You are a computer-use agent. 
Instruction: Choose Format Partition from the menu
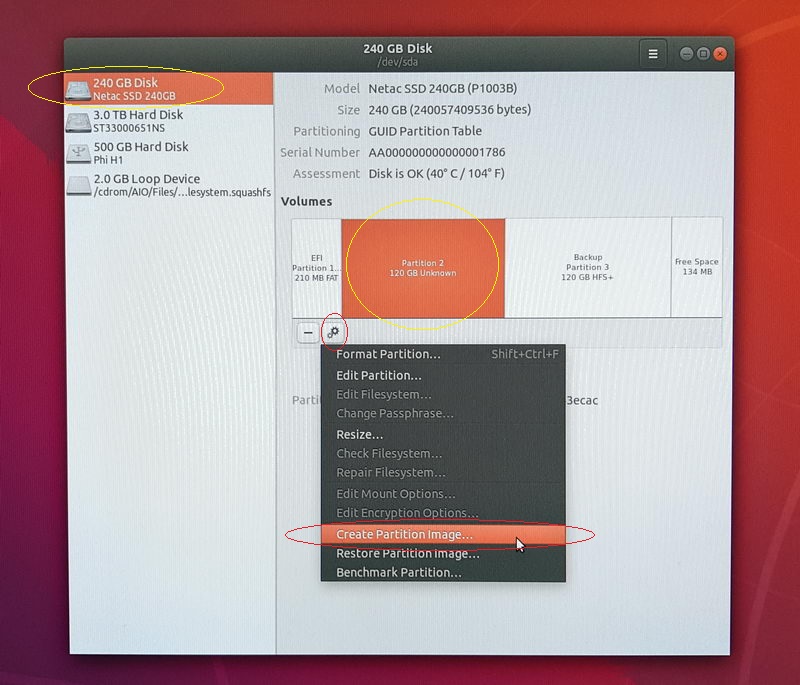tap(443, 354)
